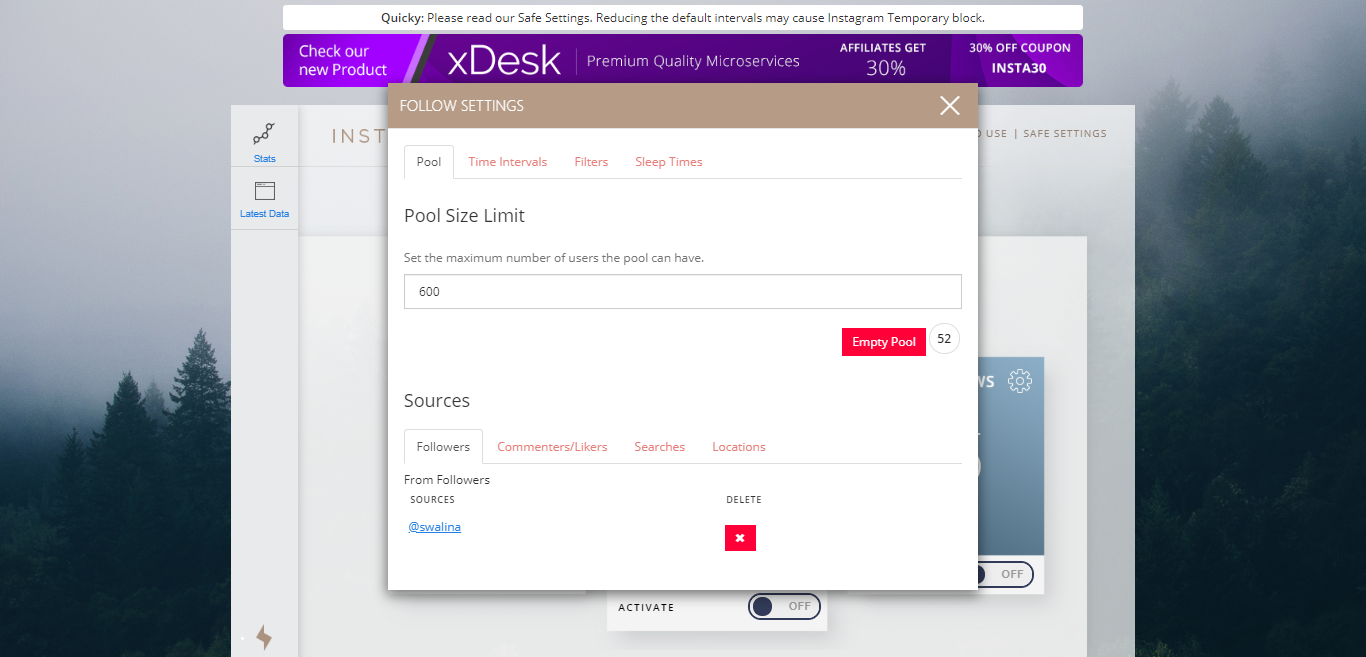Switch to the Searches sources tab
Viewport: 1366px width, 657px height.
[x=659, y=447]
